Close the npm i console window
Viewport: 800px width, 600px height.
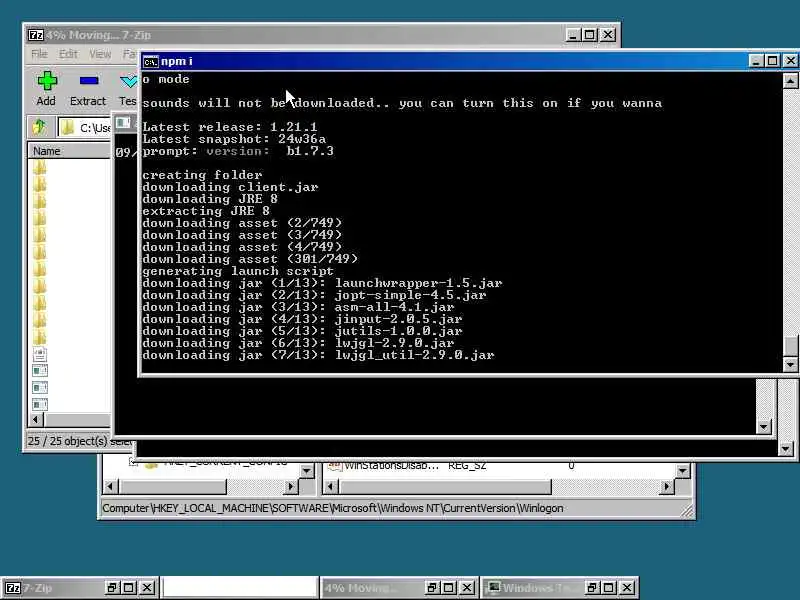tap(790, 61)
